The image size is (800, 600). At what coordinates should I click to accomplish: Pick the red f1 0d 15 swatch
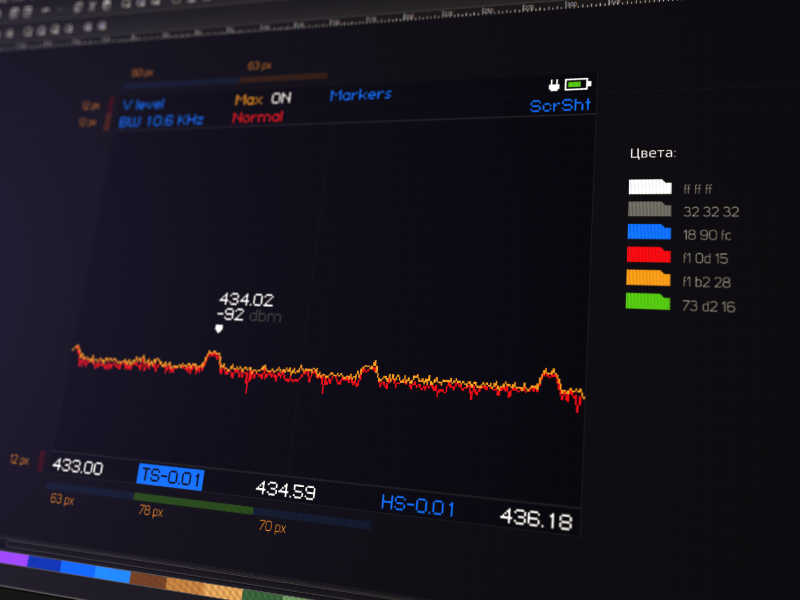click(x=650, y=256)
